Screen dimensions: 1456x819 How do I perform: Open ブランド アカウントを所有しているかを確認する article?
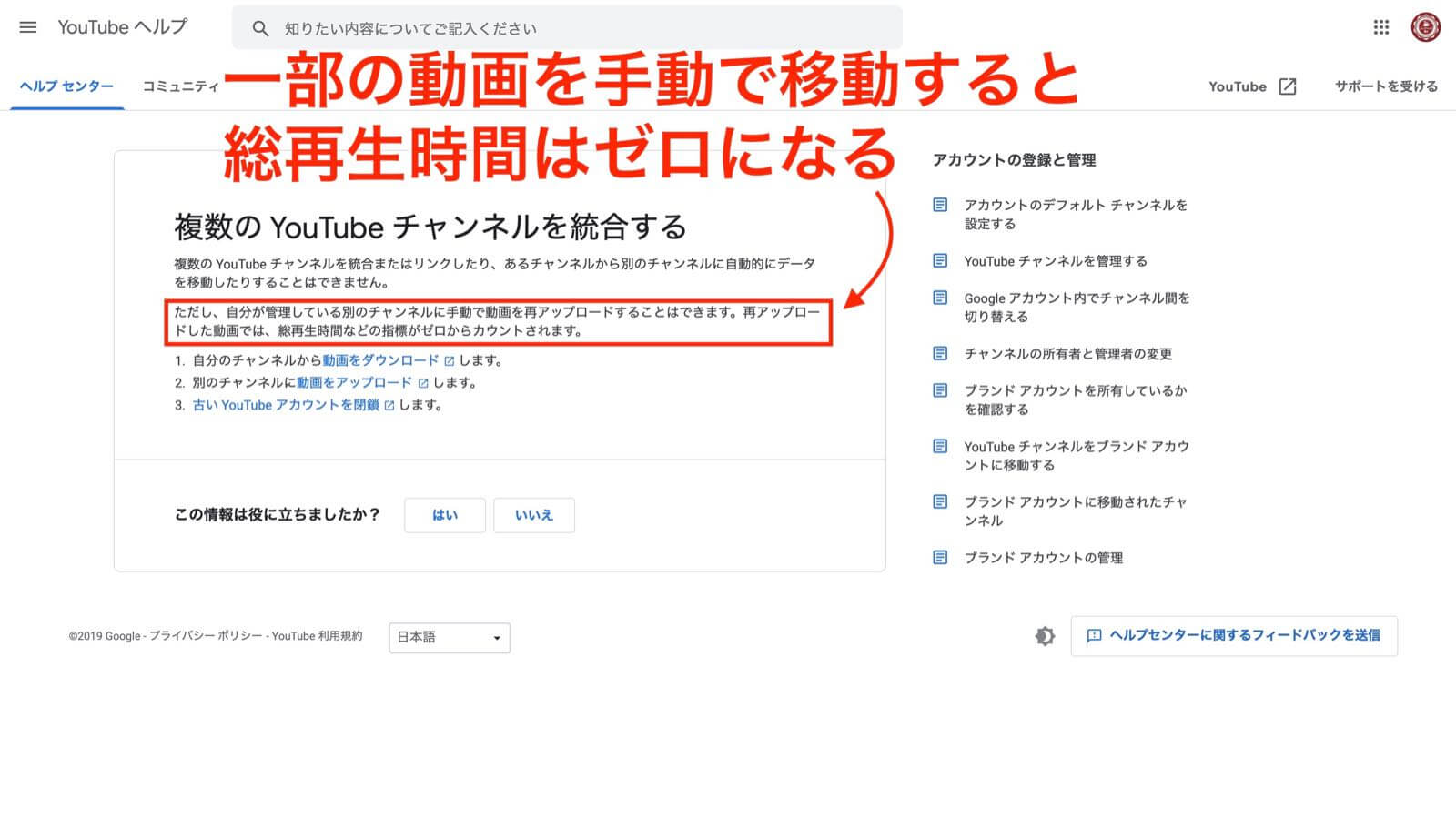coord(1076,399)
